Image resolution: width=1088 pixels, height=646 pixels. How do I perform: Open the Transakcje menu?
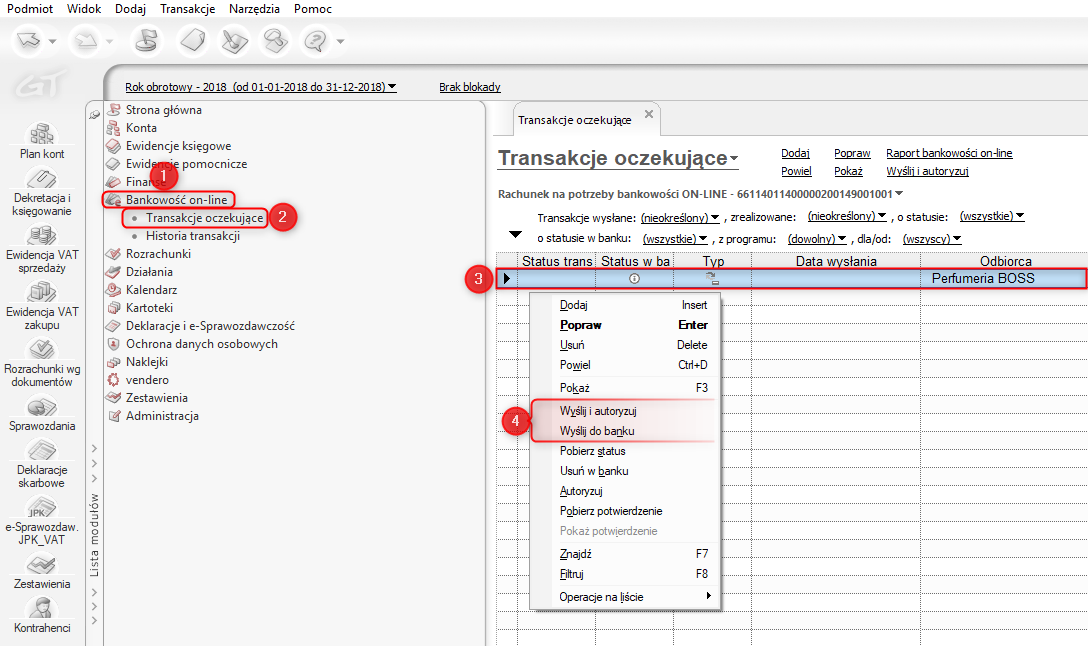[187, 8]
